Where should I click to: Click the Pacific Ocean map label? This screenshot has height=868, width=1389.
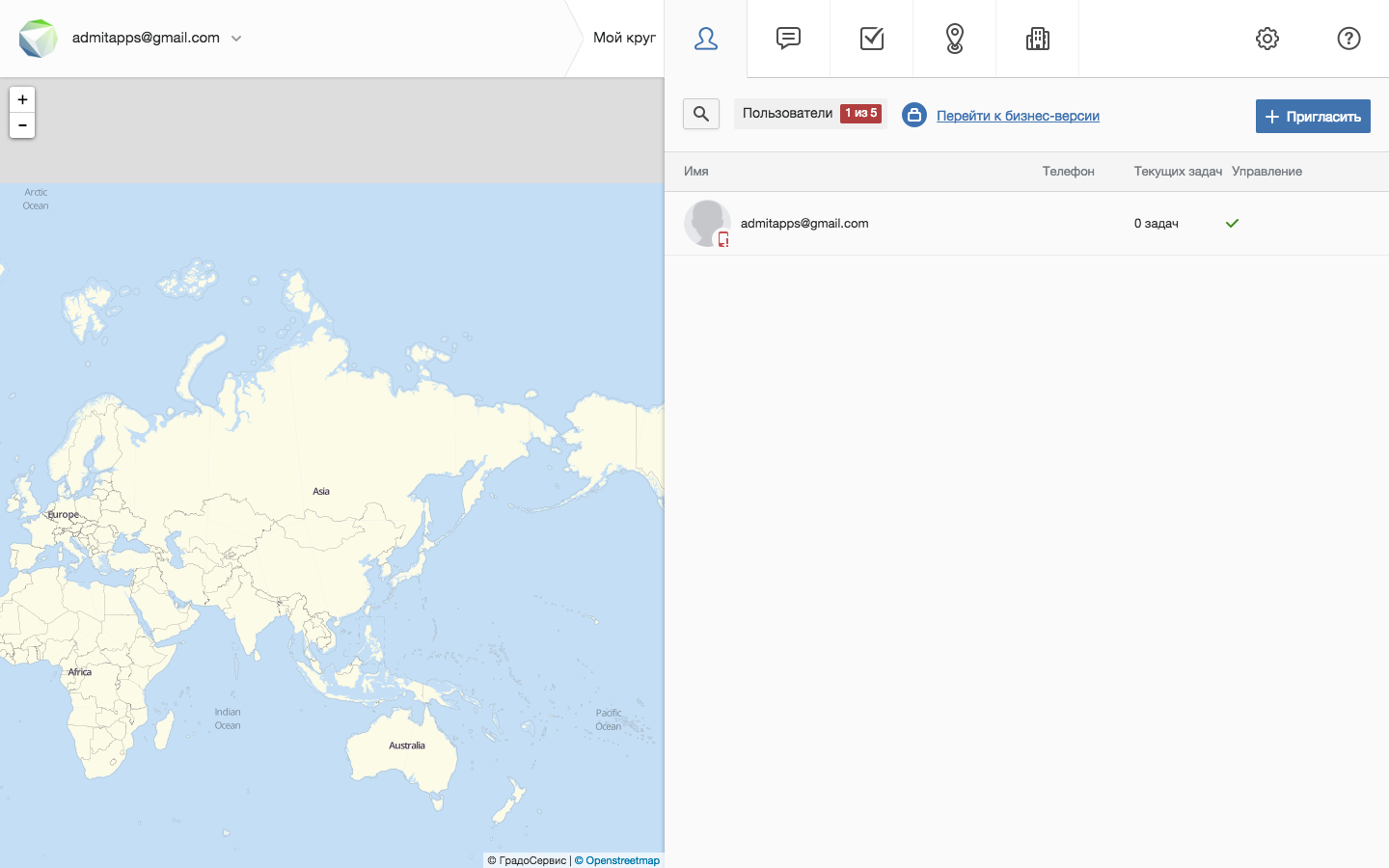tap(609, 719)
